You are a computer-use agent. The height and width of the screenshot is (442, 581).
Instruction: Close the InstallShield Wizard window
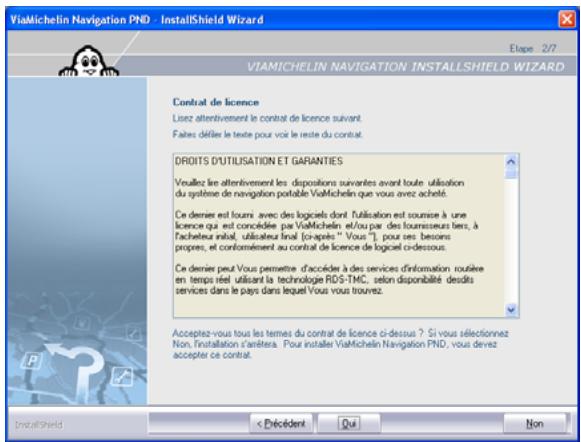(x=567, y=19)
